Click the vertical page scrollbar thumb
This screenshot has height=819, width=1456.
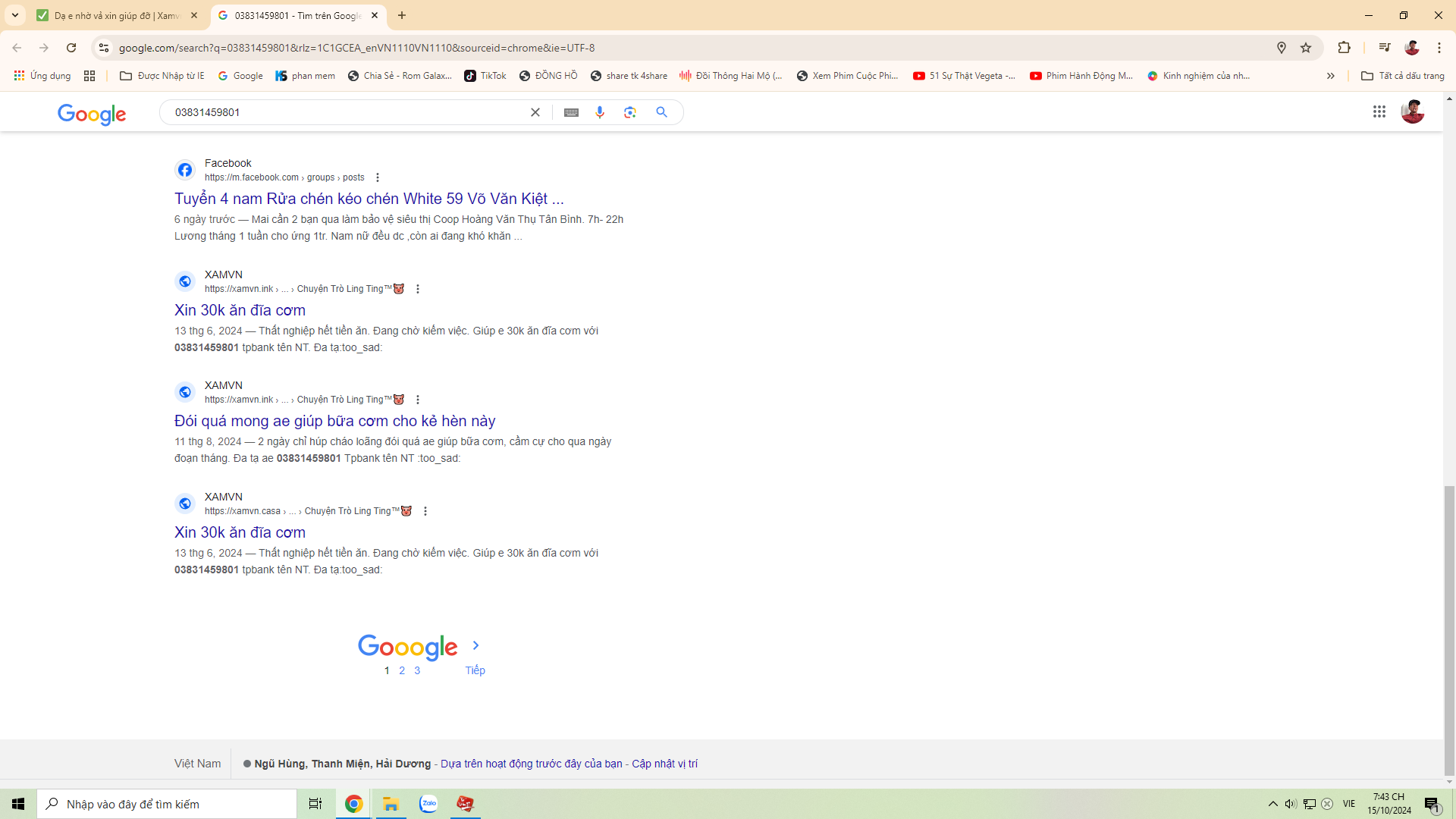pyautogui.click(x=1450, y=630)
